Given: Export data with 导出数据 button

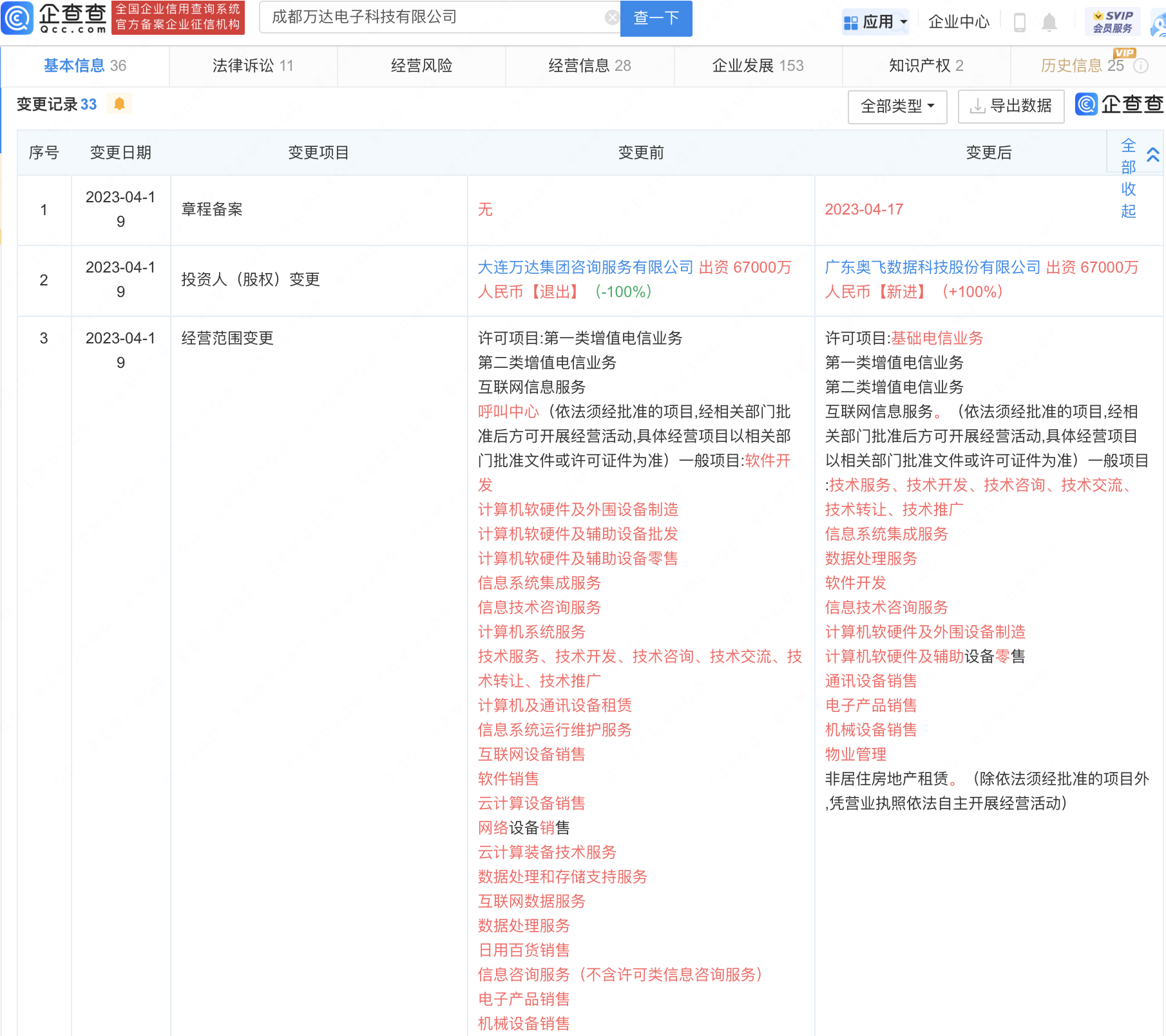Looking at the screenshot, I should (1011, 106).
